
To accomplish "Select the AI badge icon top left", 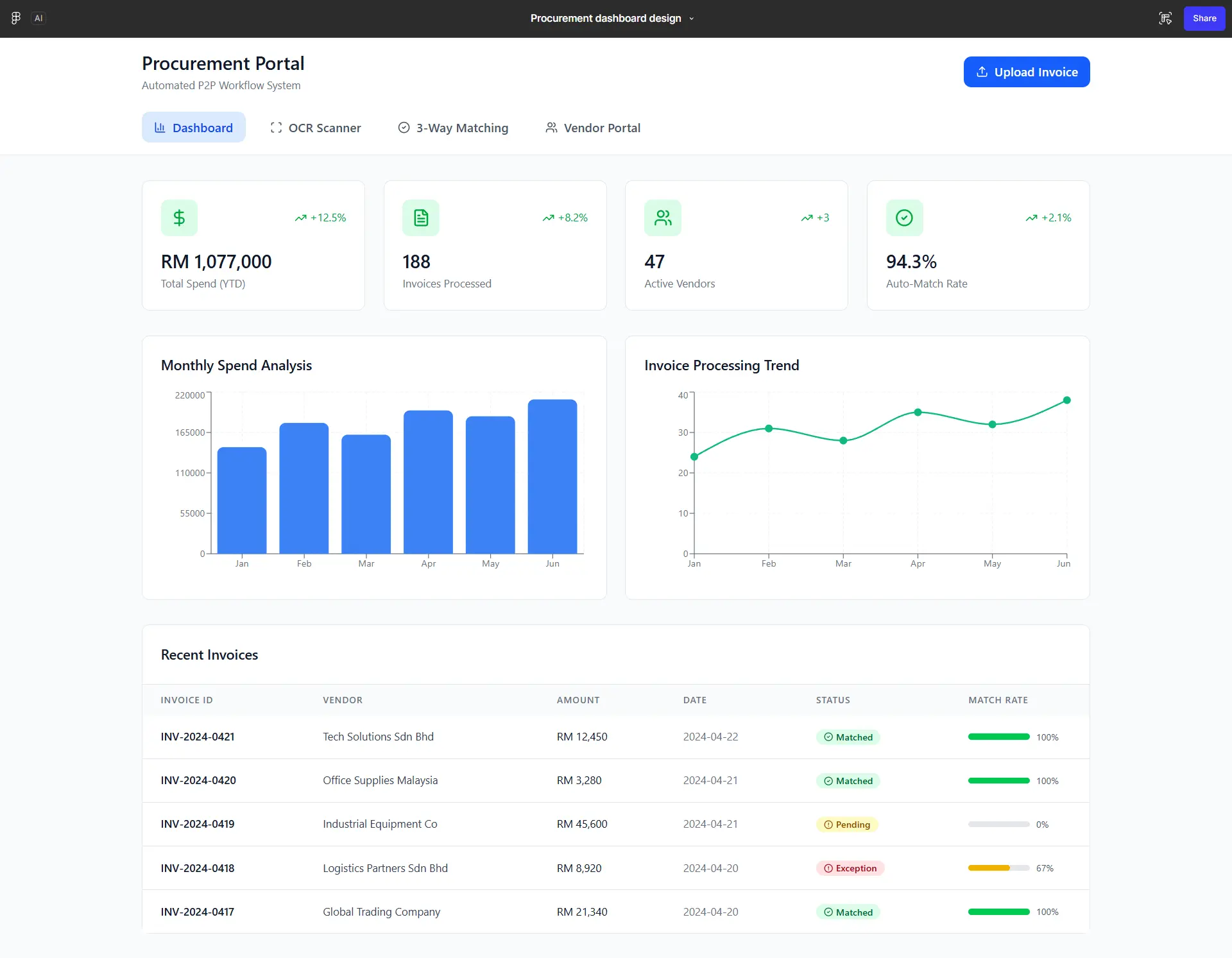I will pyautogui.click(x=38, y=18).
